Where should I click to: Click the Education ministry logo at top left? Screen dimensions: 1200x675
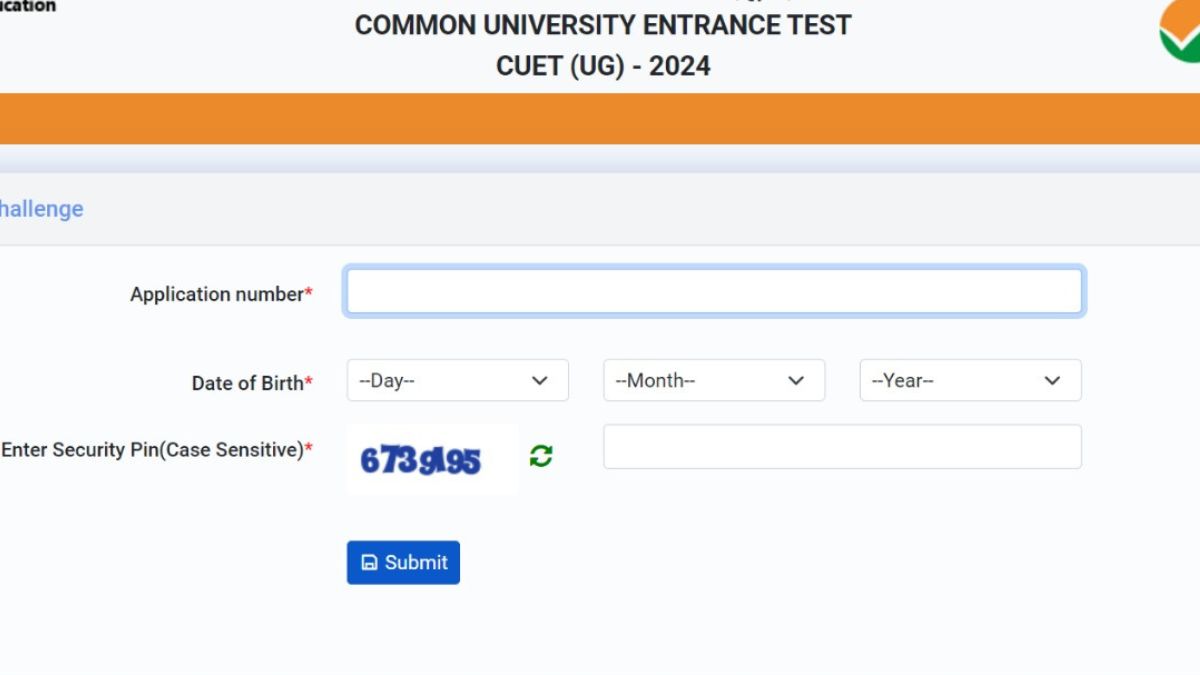click(27, 6)
